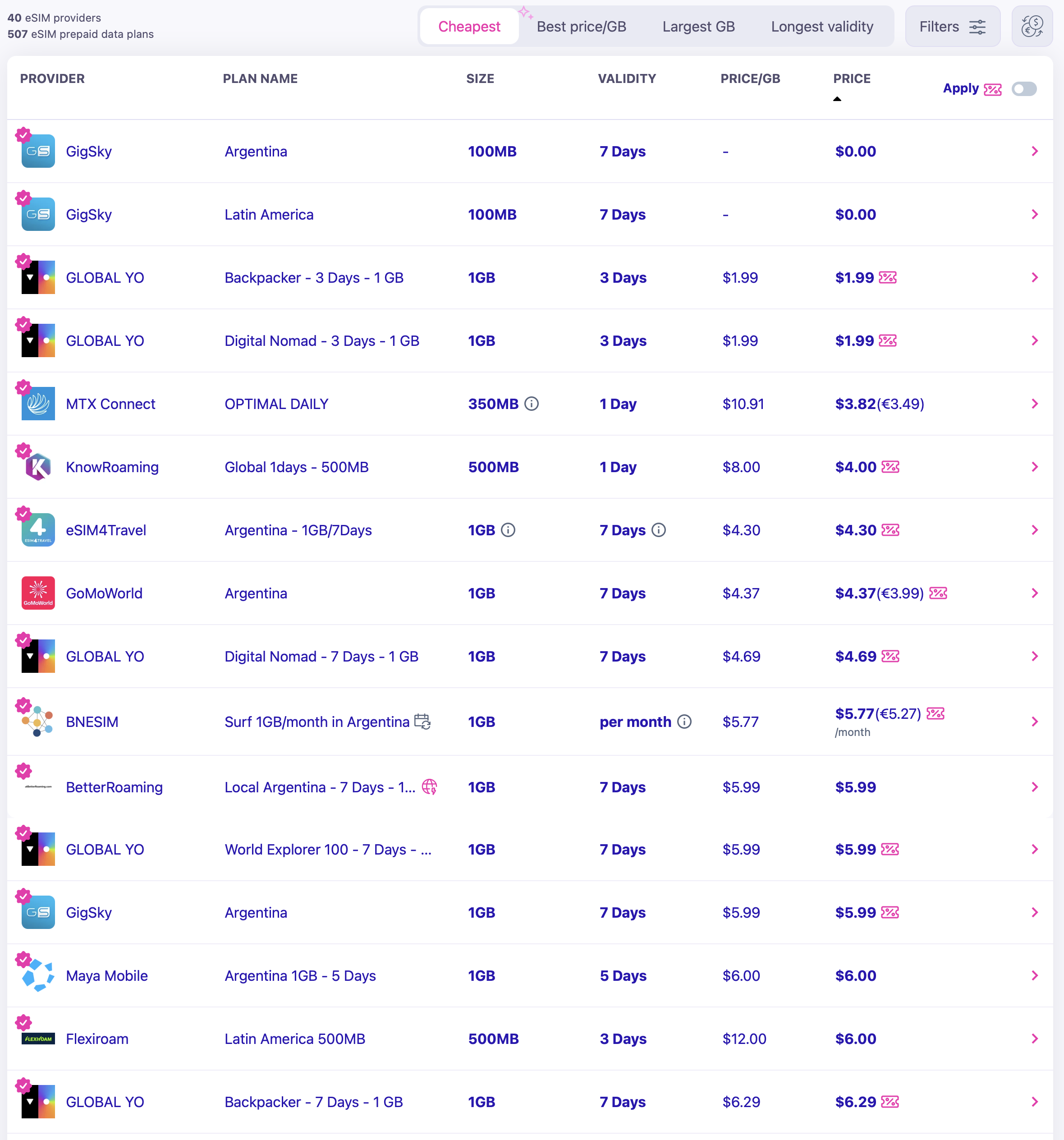Click globe icon on BetterRoaming plan name
The height and width of the screenshot is (1140, 1064).
coord(429,787)
